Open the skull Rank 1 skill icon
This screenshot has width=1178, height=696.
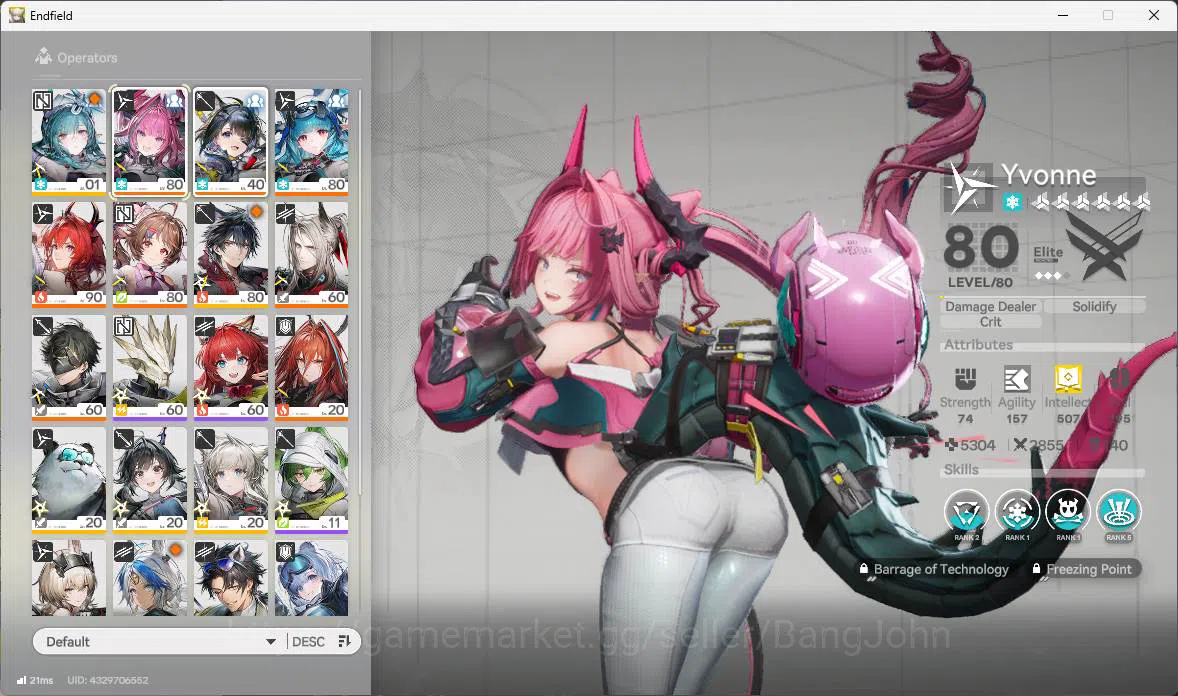[x=1068, y=513]
